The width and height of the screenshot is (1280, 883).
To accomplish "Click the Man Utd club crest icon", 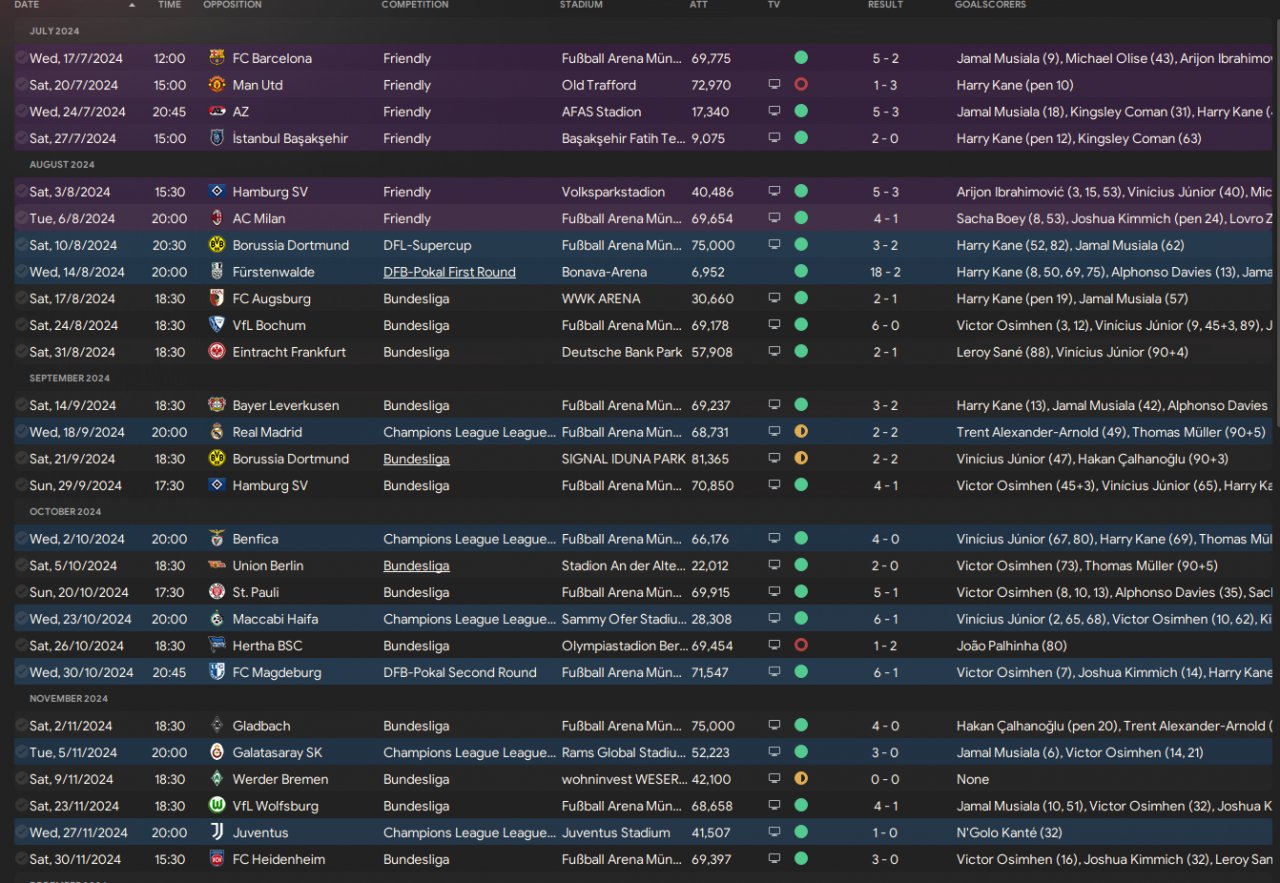I will pos(217,85).
